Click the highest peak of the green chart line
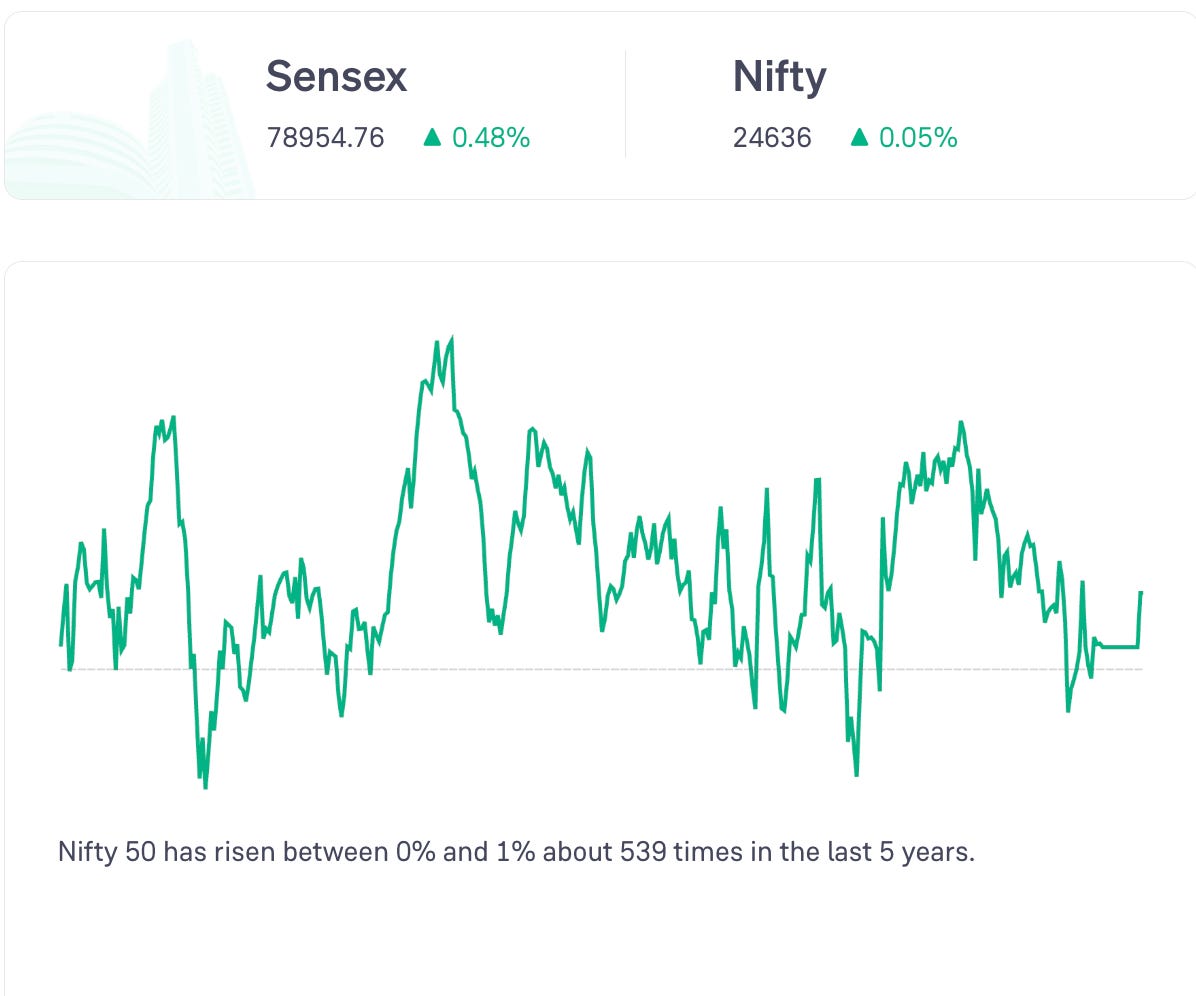 (x=452, y=339)
